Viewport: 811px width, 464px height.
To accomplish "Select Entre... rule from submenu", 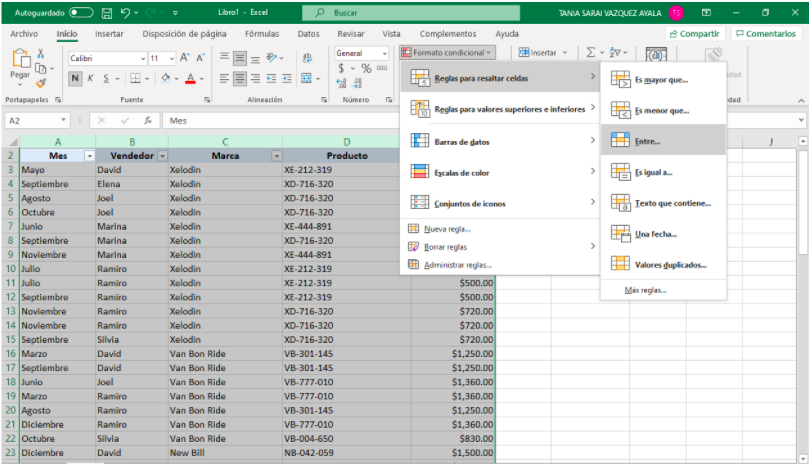I will click(664, 141).
